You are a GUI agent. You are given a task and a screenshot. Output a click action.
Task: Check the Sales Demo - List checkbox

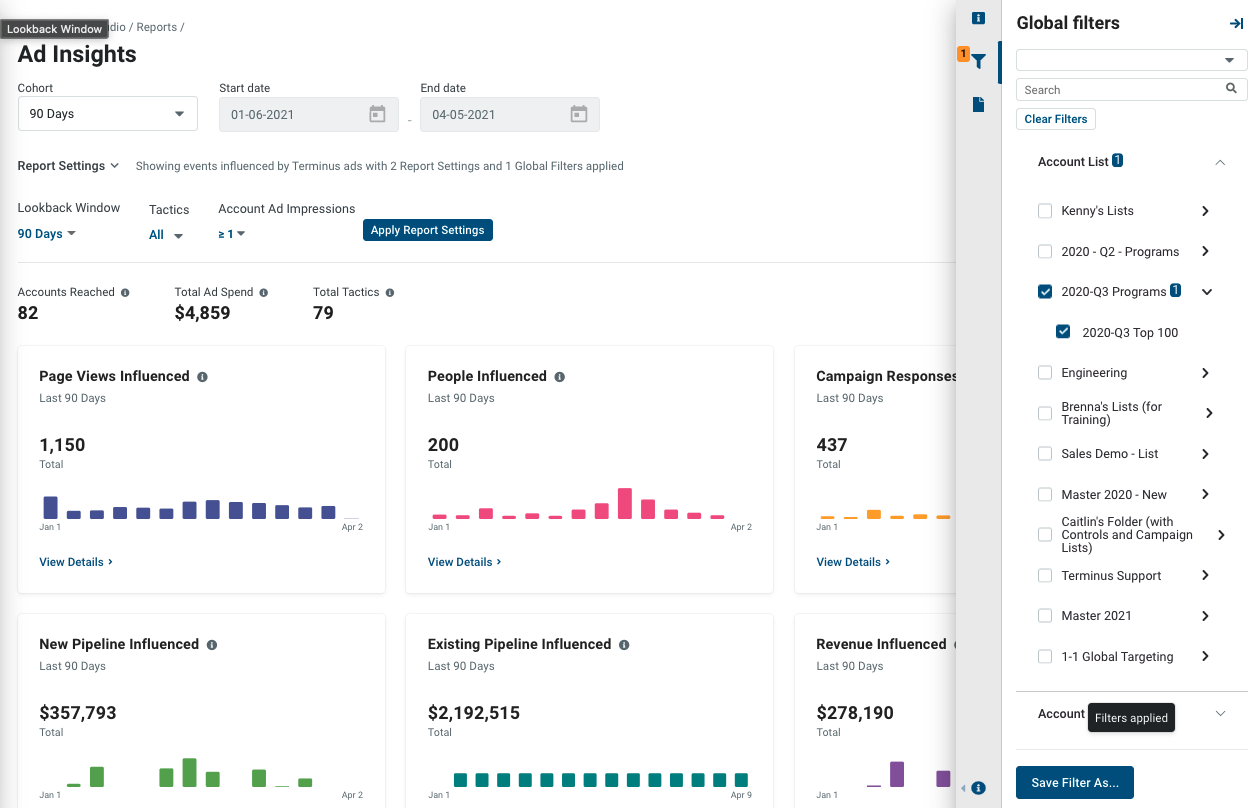(1045, 454)
